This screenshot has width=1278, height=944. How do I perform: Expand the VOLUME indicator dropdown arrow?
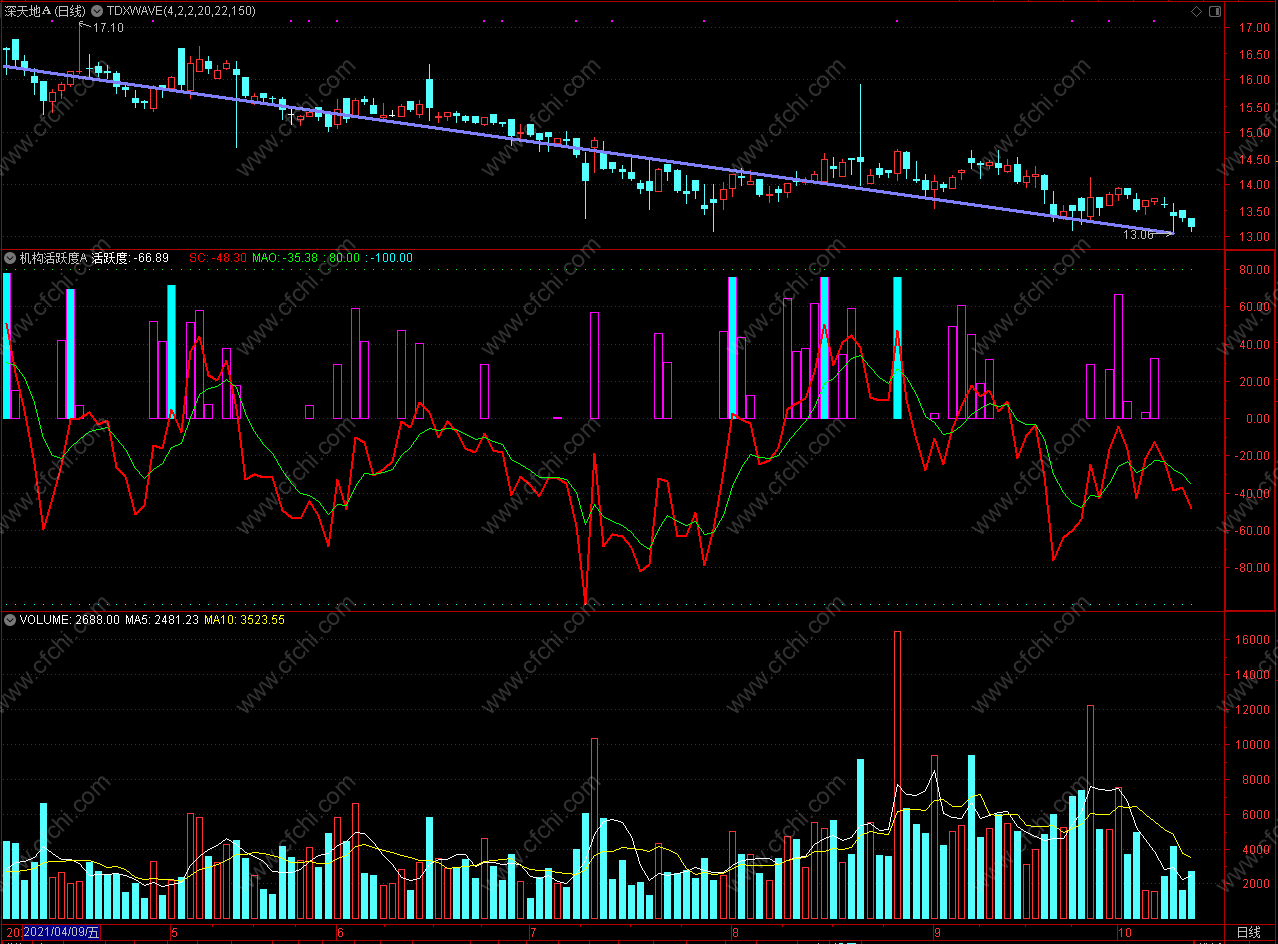(10, 619)
